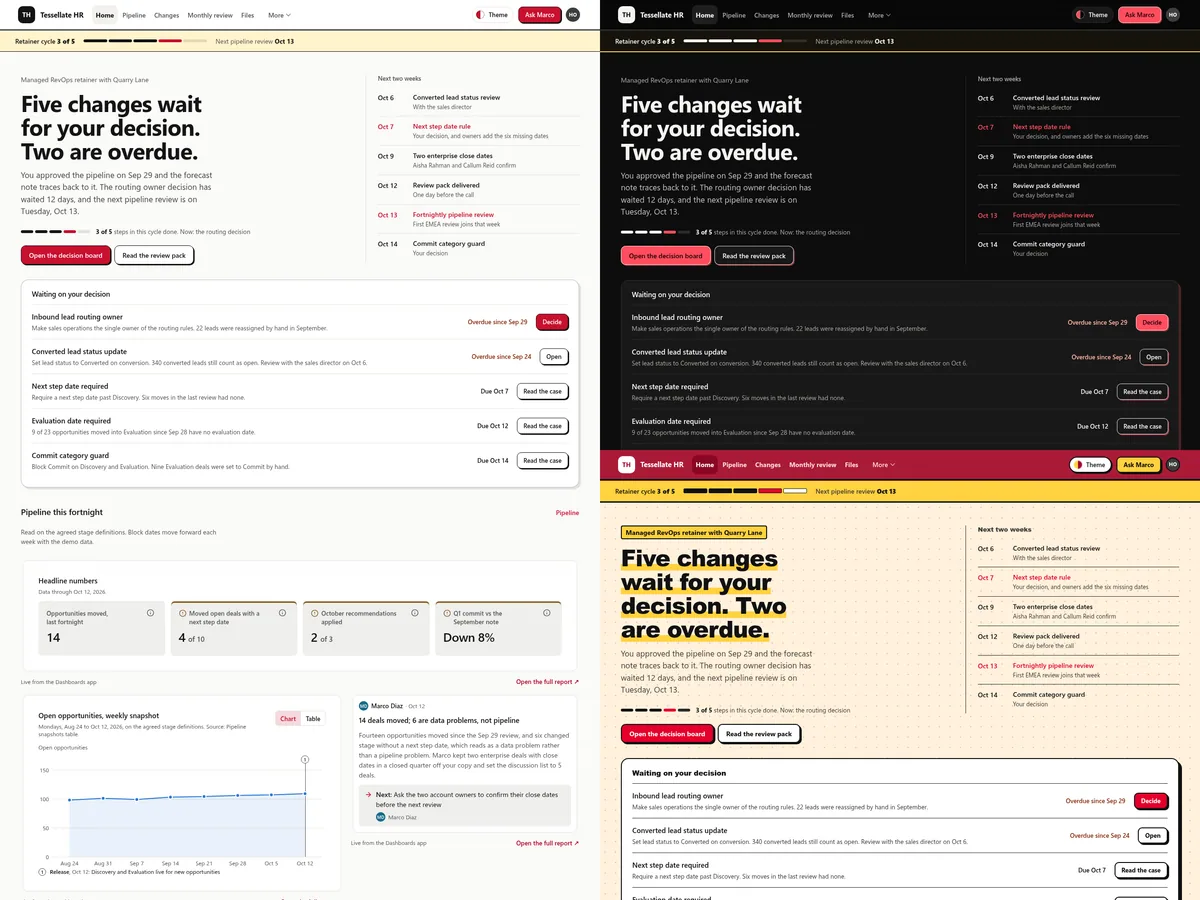The width and height of the screenshot is (1200, 900).
Task: Click Decide for Inbound lead routing, light panel
Action: click(x=552, y=322)
